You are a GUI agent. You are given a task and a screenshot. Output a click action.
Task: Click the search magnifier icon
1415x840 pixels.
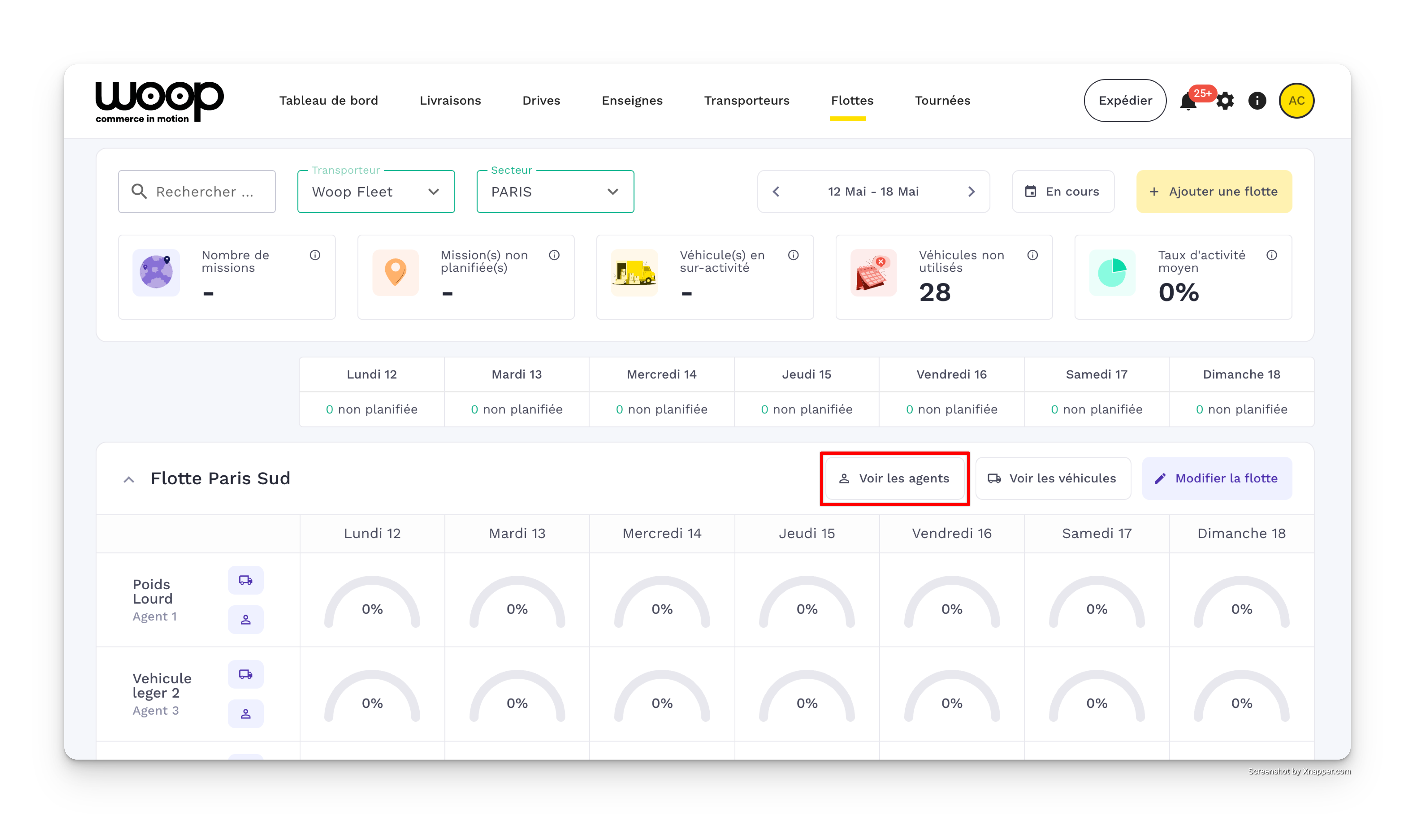[x=139, y=191]
